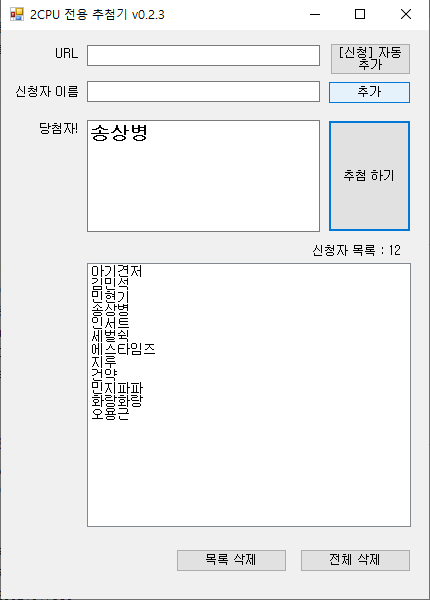Minimize the 2CPU 전용 추첨기 window
Image resolution: width=430 pixels, height=600 pixels.
[315, 15]
